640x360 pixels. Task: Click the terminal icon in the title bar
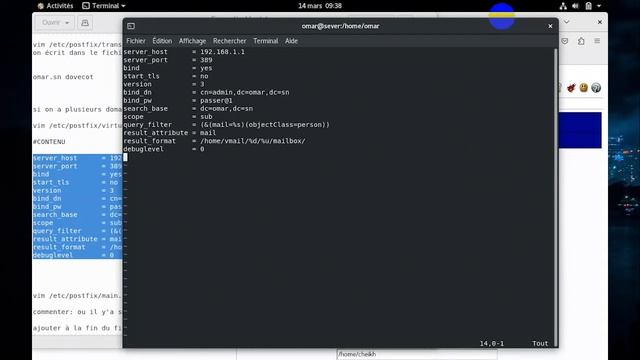(x=131, y=26)
